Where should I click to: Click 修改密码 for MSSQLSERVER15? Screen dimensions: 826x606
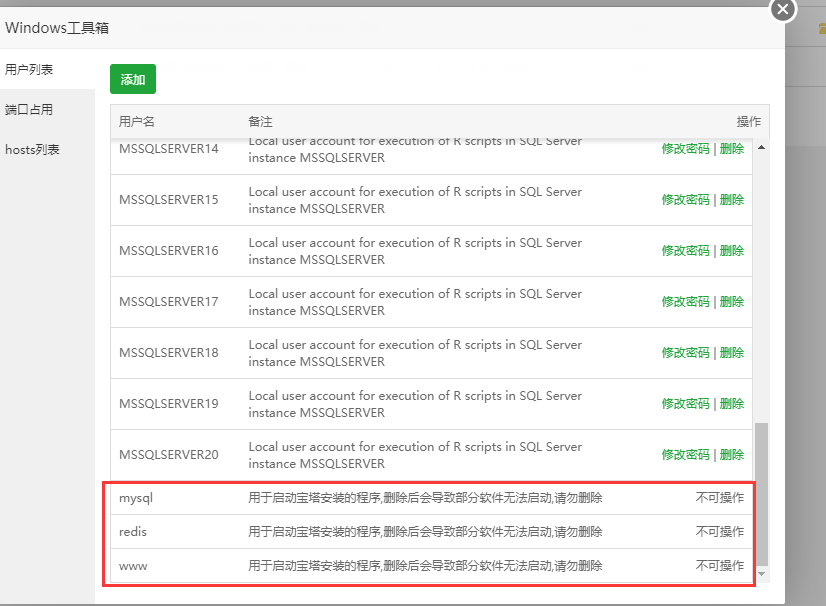[x=685, y=200]
